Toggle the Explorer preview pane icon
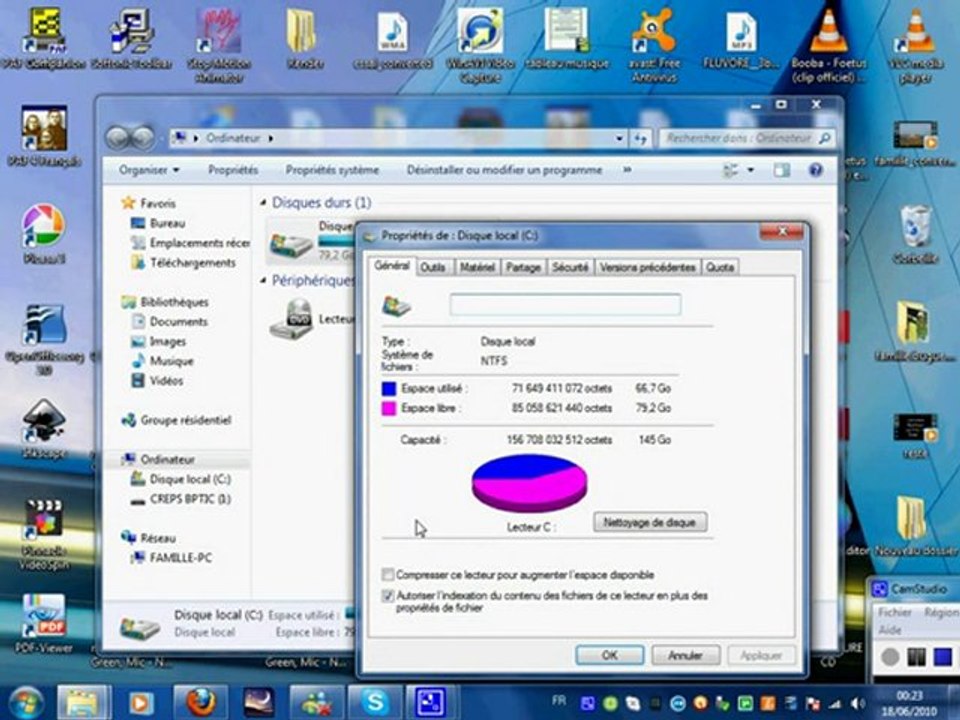 pos(781,170)
